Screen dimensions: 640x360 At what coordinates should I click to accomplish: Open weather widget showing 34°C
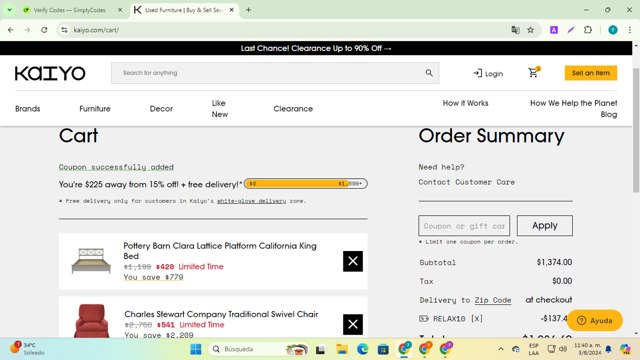pyautogui.click(x=27, y=349)
